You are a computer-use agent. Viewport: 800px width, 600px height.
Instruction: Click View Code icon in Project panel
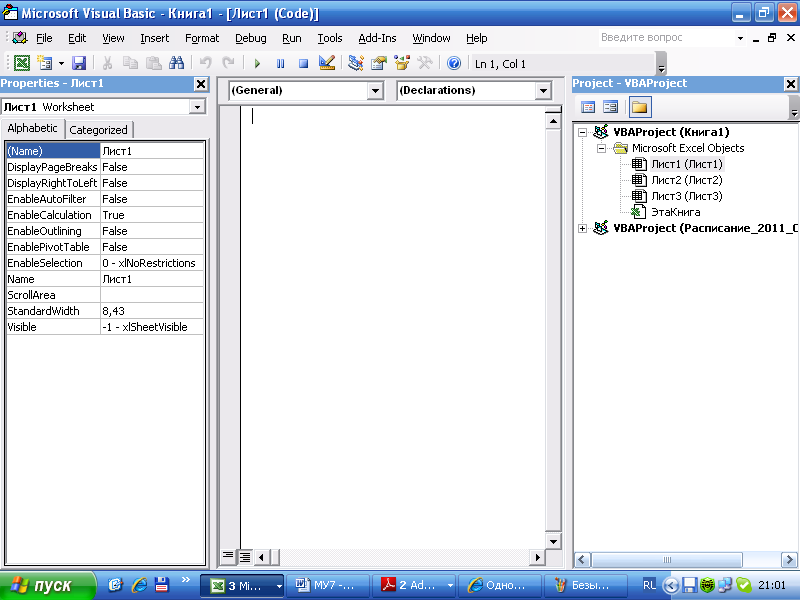588,107
